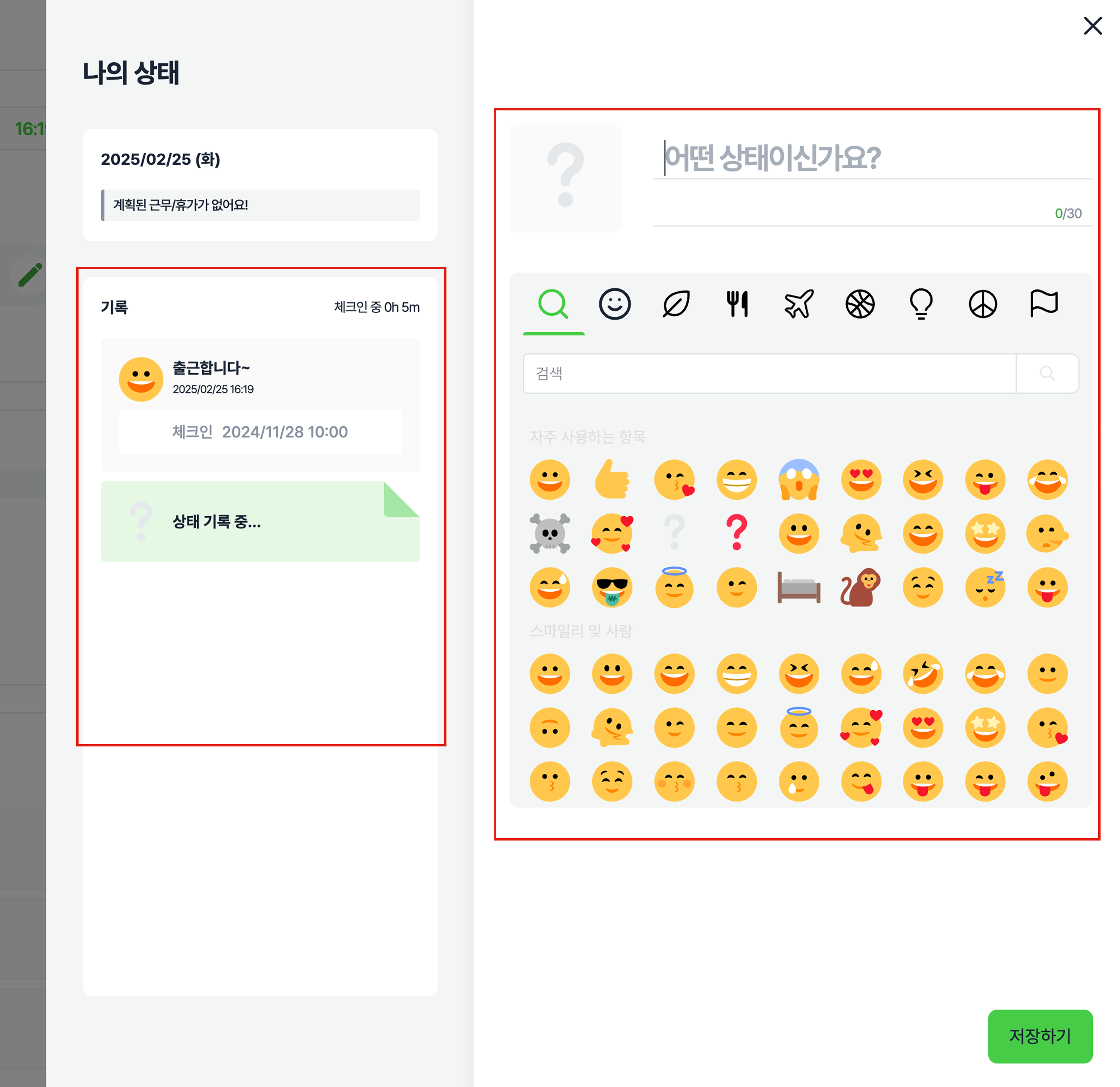Click the 검색 emoji search field

[x=769, y=374]
